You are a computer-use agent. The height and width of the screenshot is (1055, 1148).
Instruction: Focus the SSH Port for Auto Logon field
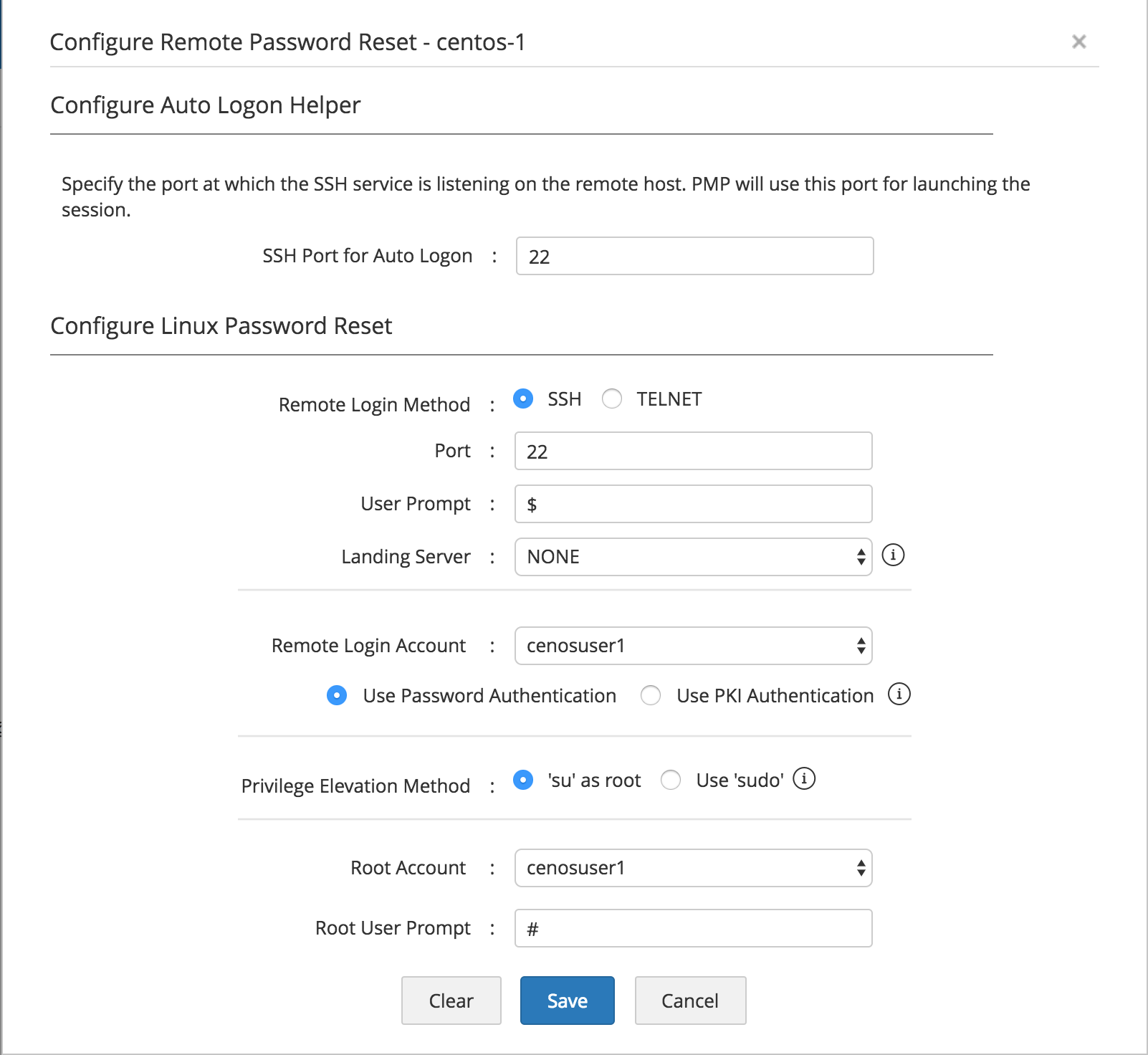[694, 256]
